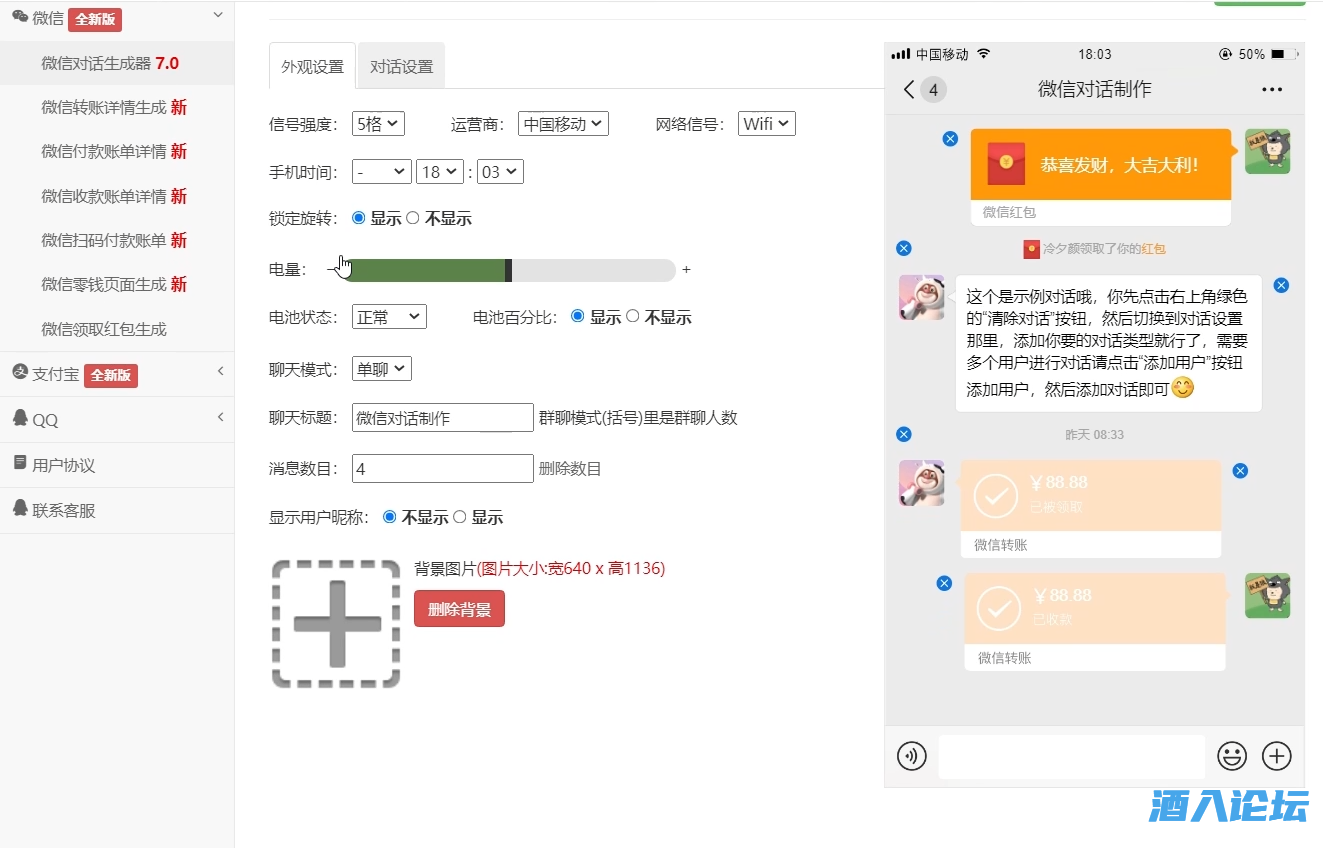Select 不显示 for lock rotation
Screen dimensions: 1323x848
pyautogui.click(x=413, y=218)
